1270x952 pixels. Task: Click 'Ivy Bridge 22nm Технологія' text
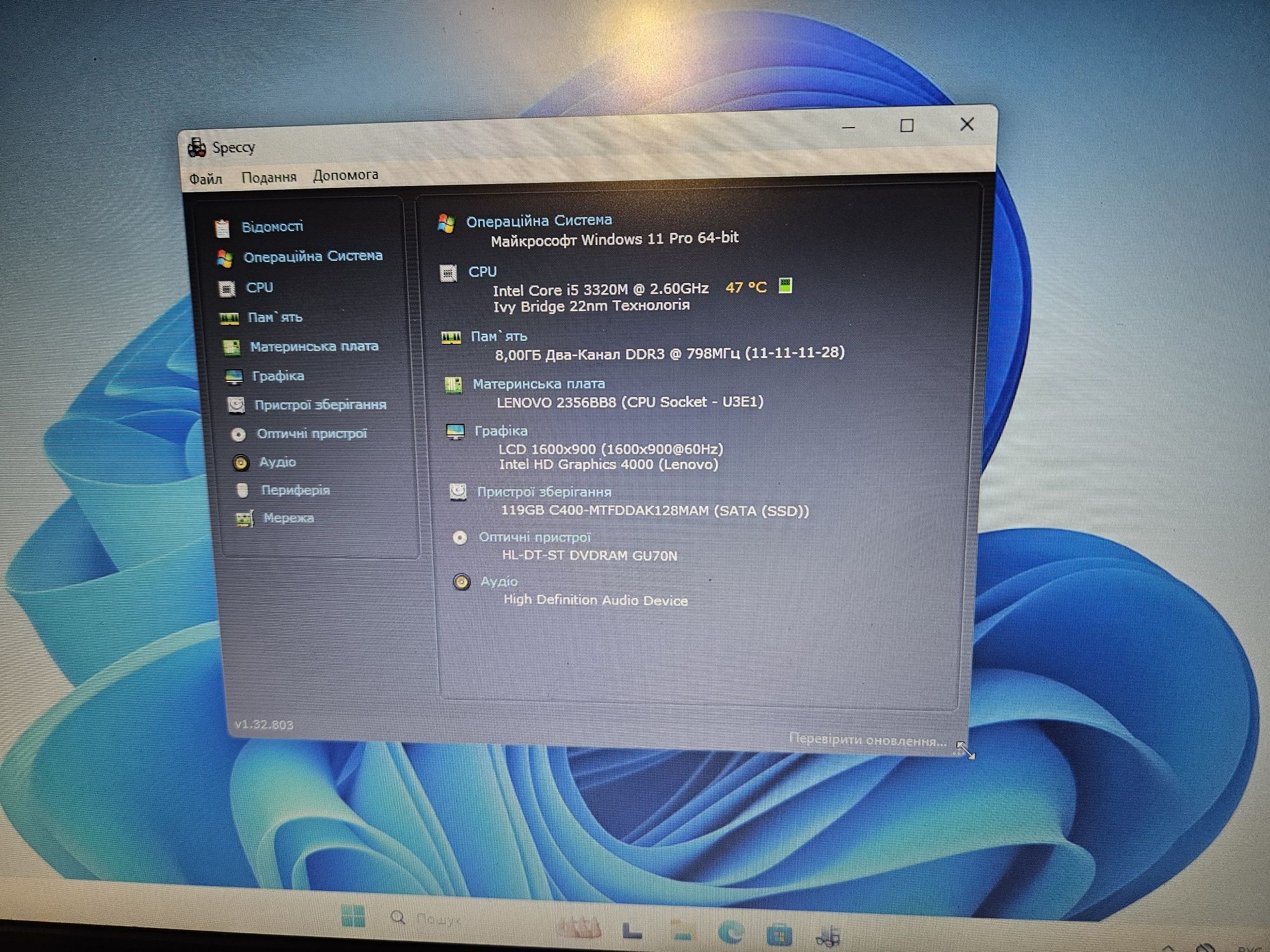pos(591,306)
